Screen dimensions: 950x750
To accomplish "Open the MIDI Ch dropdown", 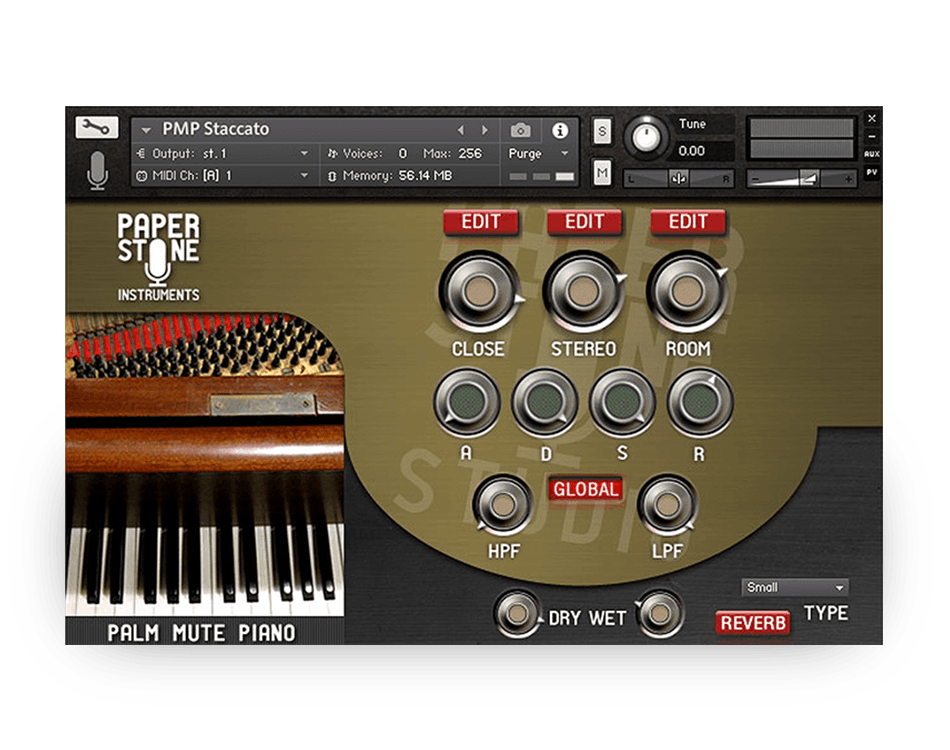I will tap(223, 176).
